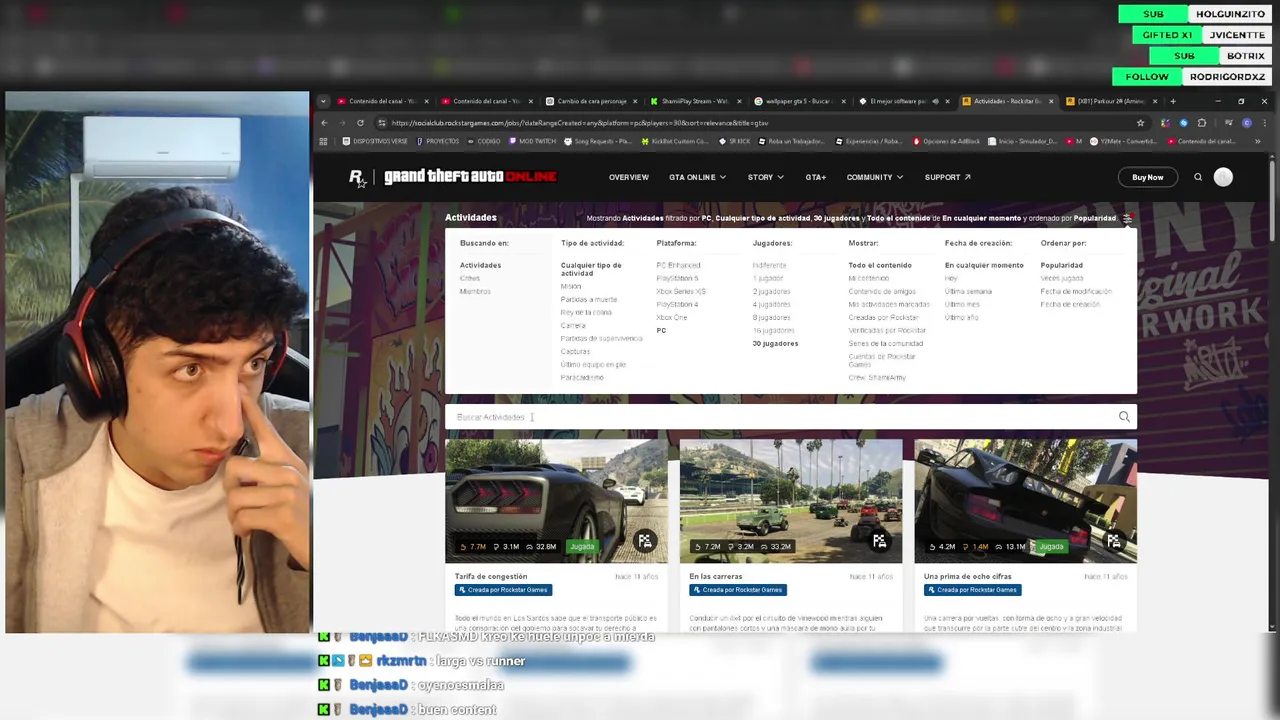Select the Última semana date filter

(968, 291)
